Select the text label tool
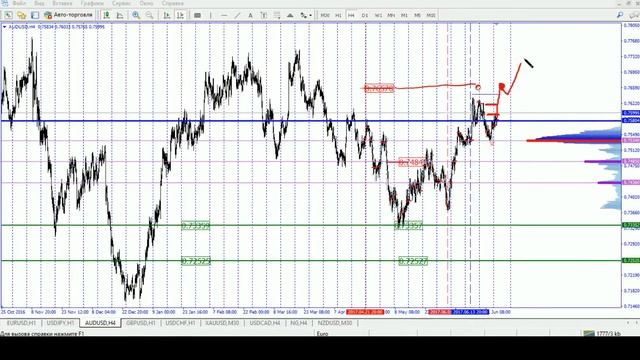The width and height of the screenshot is (640, 360). 264,15
